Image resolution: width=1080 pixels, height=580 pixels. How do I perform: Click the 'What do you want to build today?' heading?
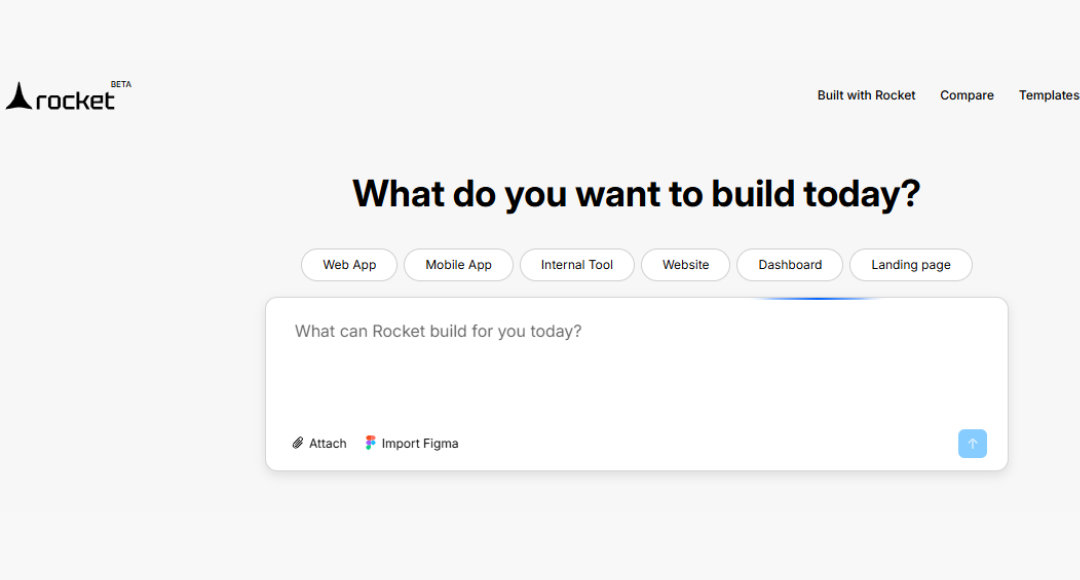pyautogui.click(x=636, y=194)
